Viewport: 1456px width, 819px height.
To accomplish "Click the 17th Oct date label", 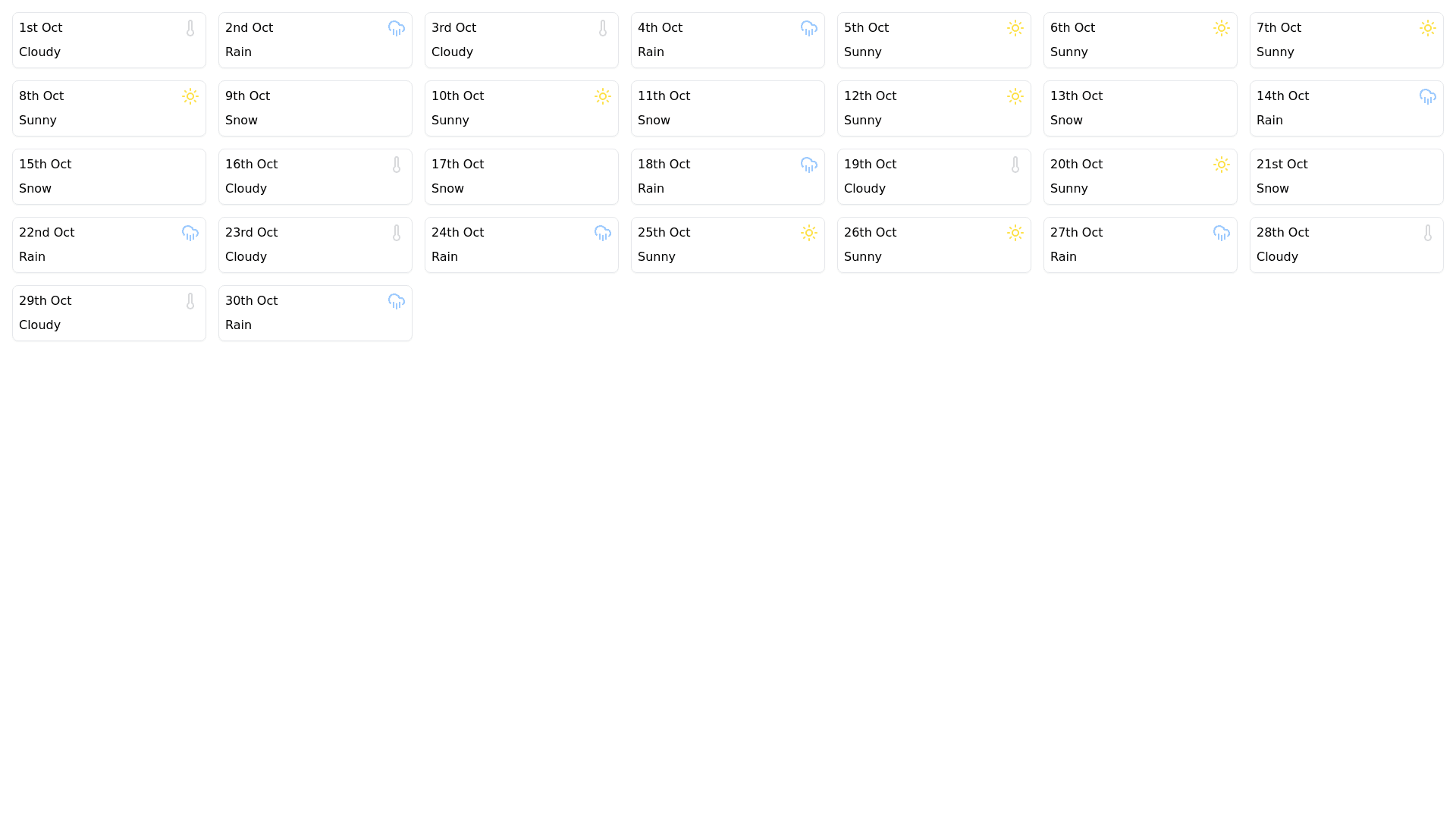I will click(x=458, y=165).
